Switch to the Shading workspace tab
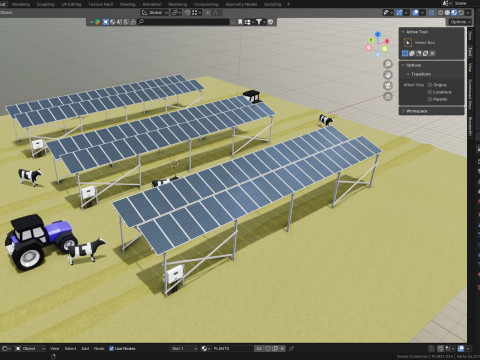 [x=128, y=4]
